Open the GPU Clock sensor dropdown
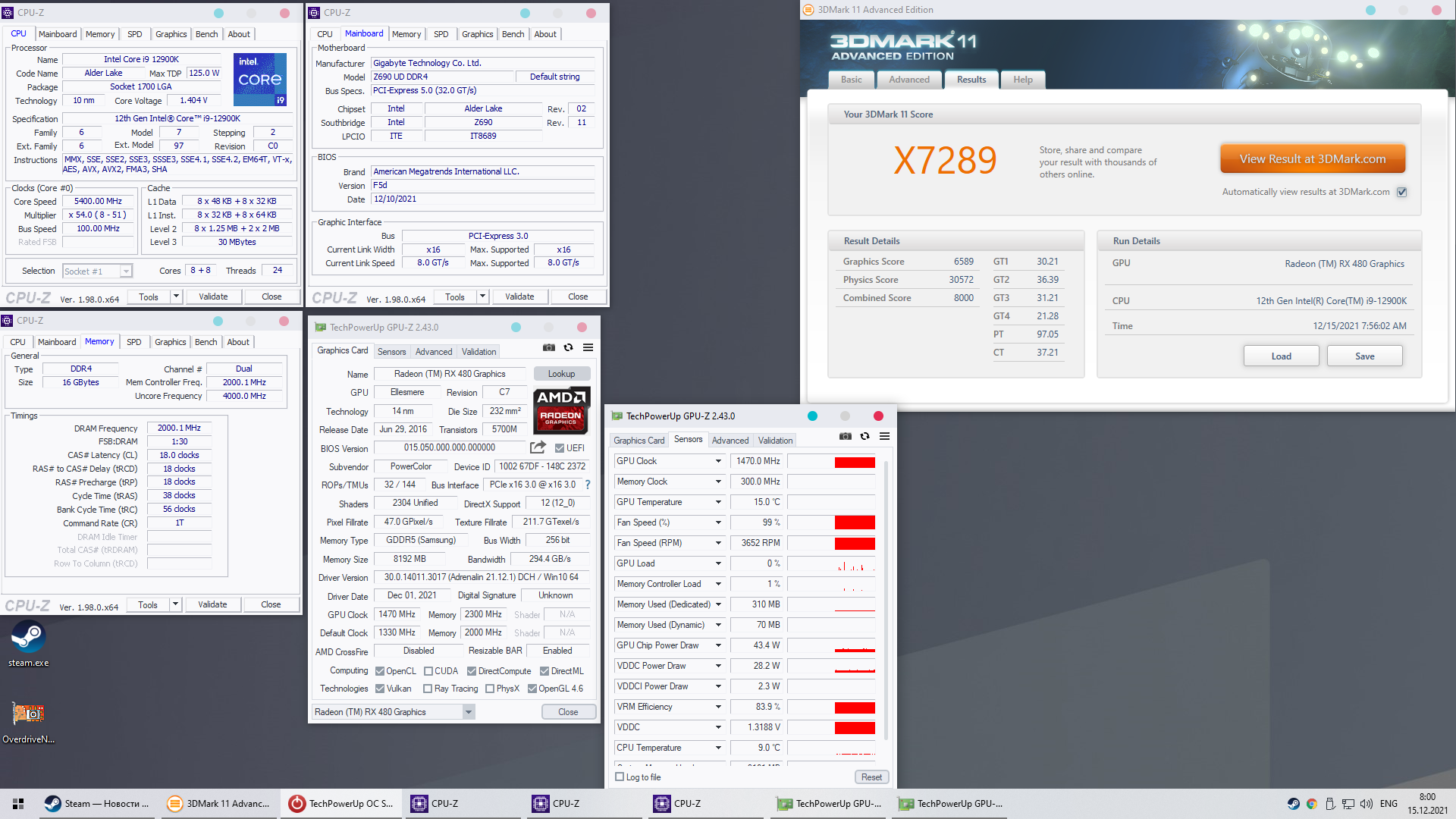Image resolution: width=1456 pixels, height=819 pixels. (718, 461)
